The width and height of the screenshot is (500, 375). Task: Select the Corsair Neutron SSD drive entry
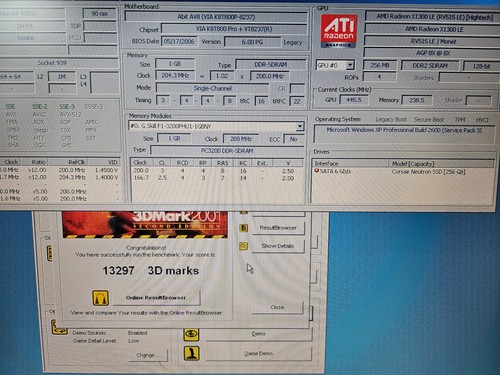pos(428,172)
